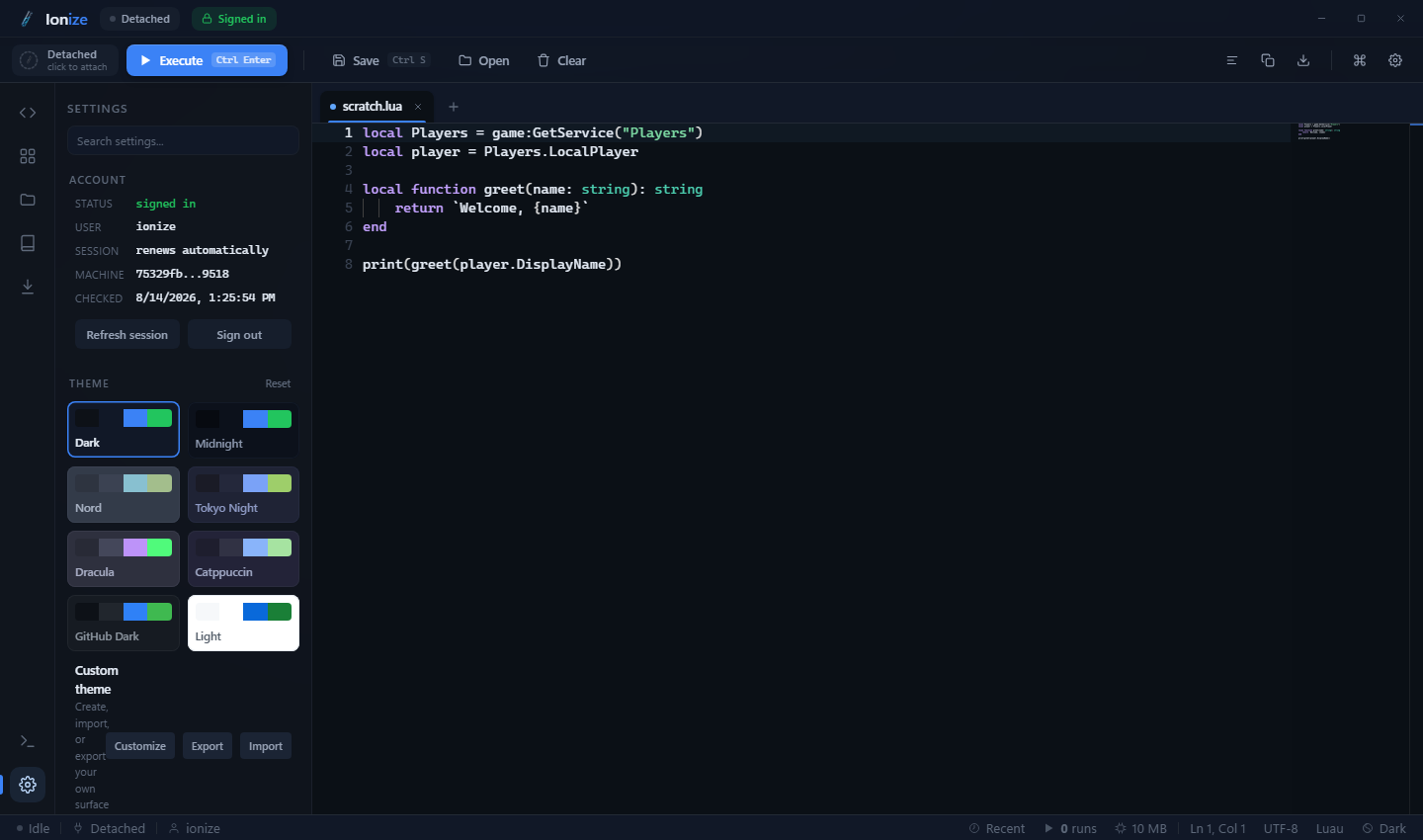Sign out of the account
Viewport: 1423px width, 840px height.
239,335
